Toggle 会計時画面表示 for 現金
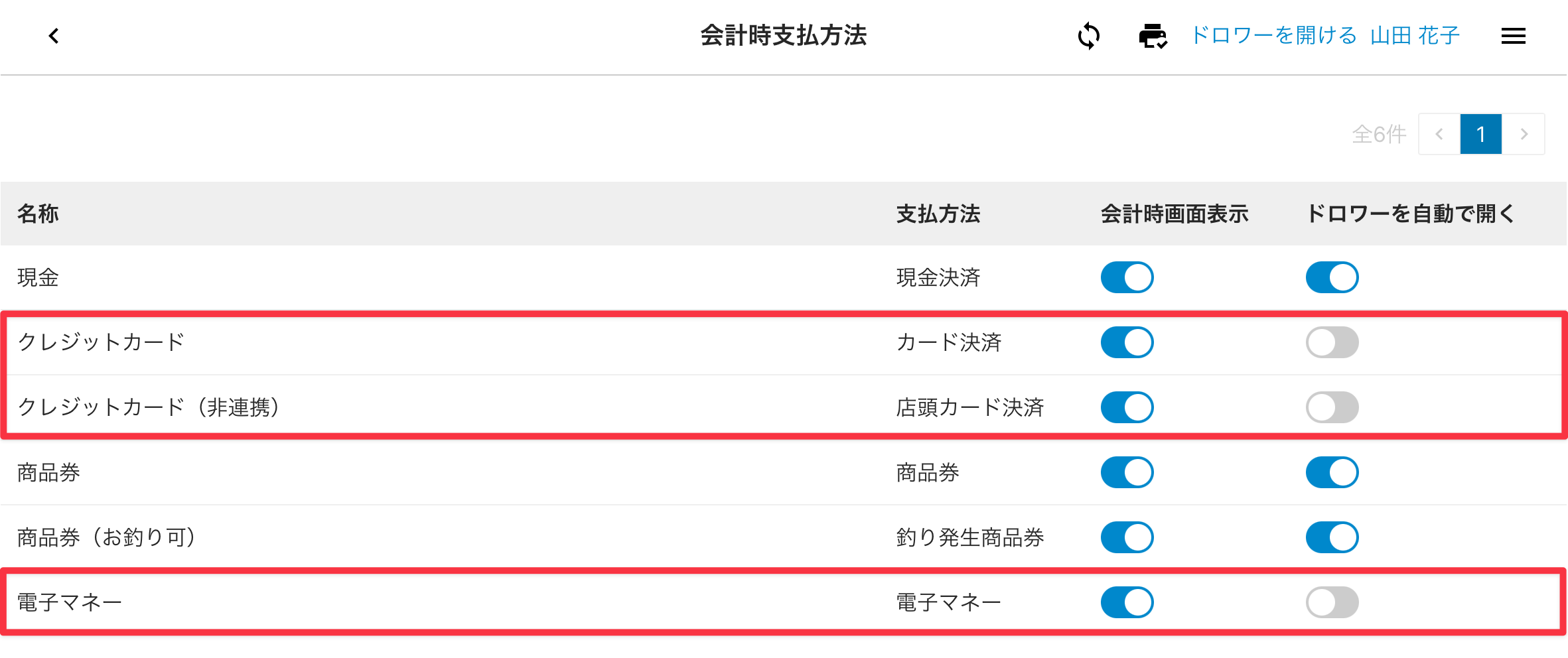The height and width of the screenshot is (658, 1568). (1127, 277)
